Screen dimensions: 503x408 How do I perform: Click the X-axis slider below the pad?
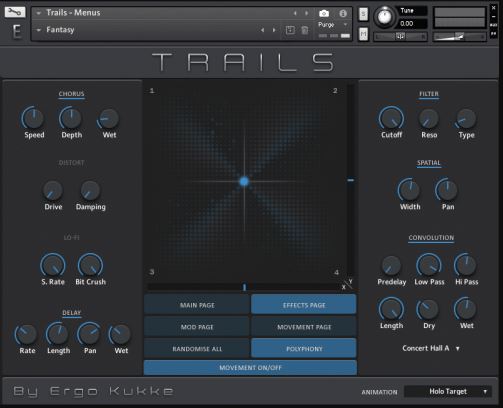coord(244,287)
